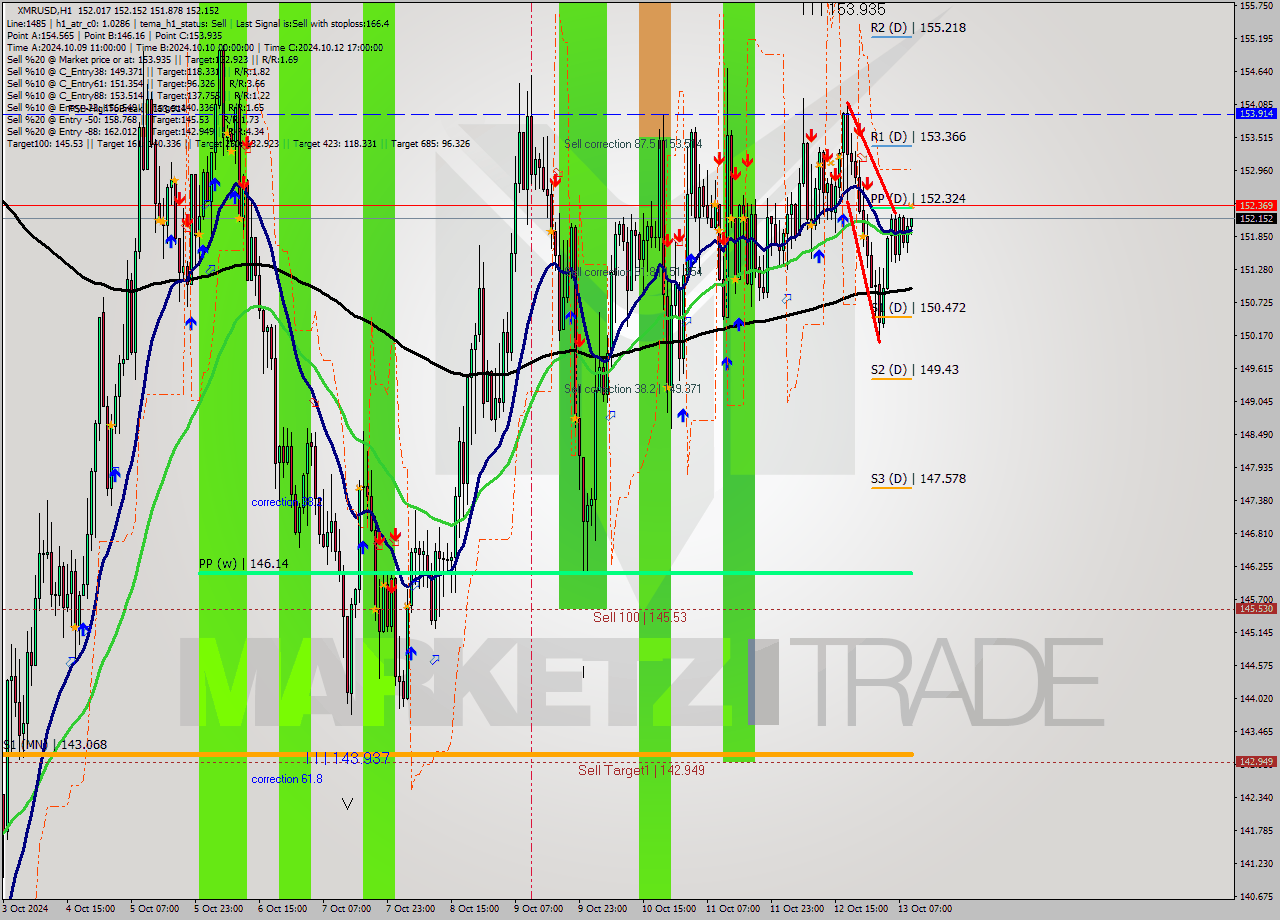Click the S3 (D) 147.578 support label
The width and height of the screenshot is (1280, 920).
point(918,479)
